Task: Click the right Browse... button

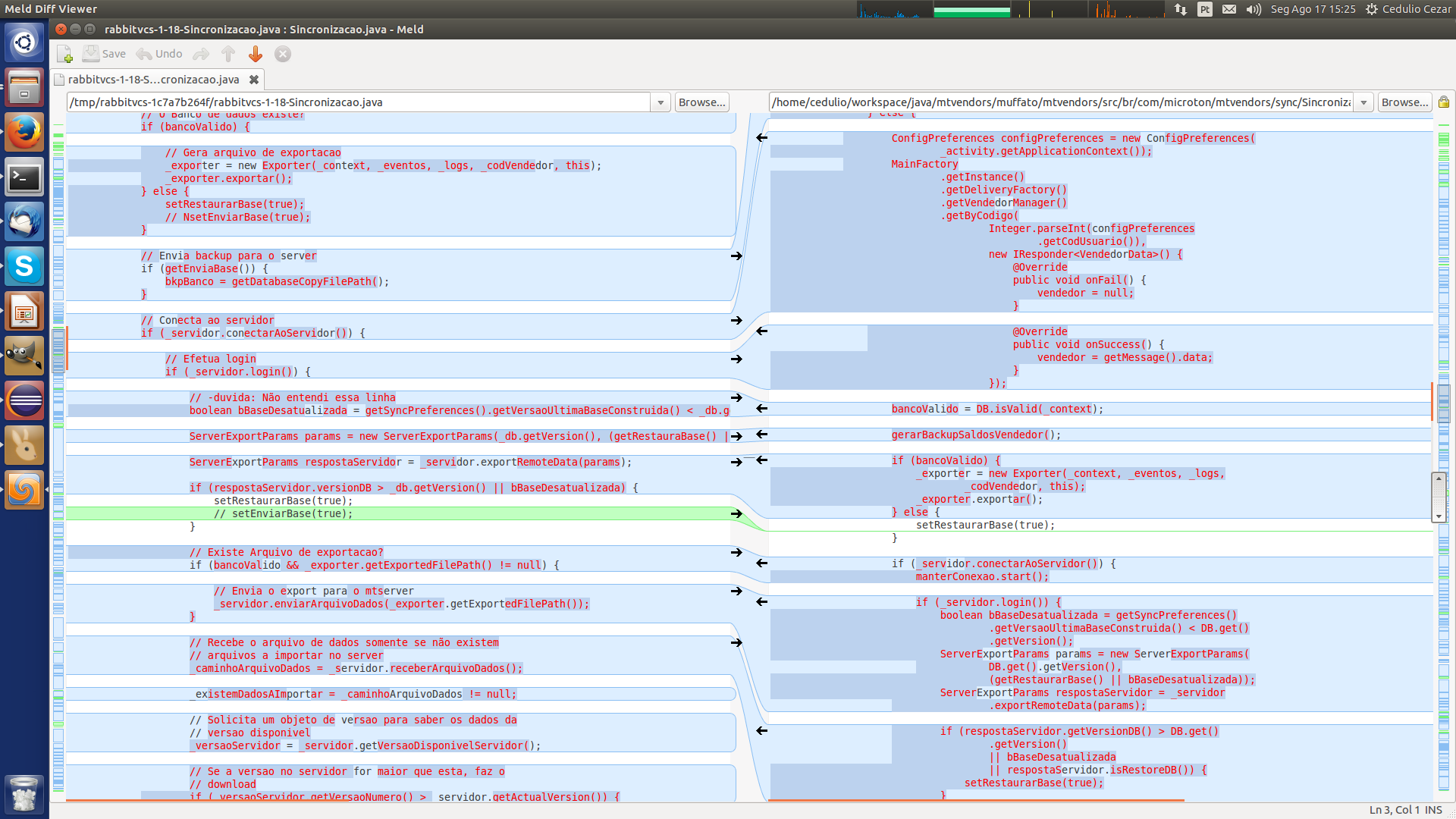Action: [1404, 102]
